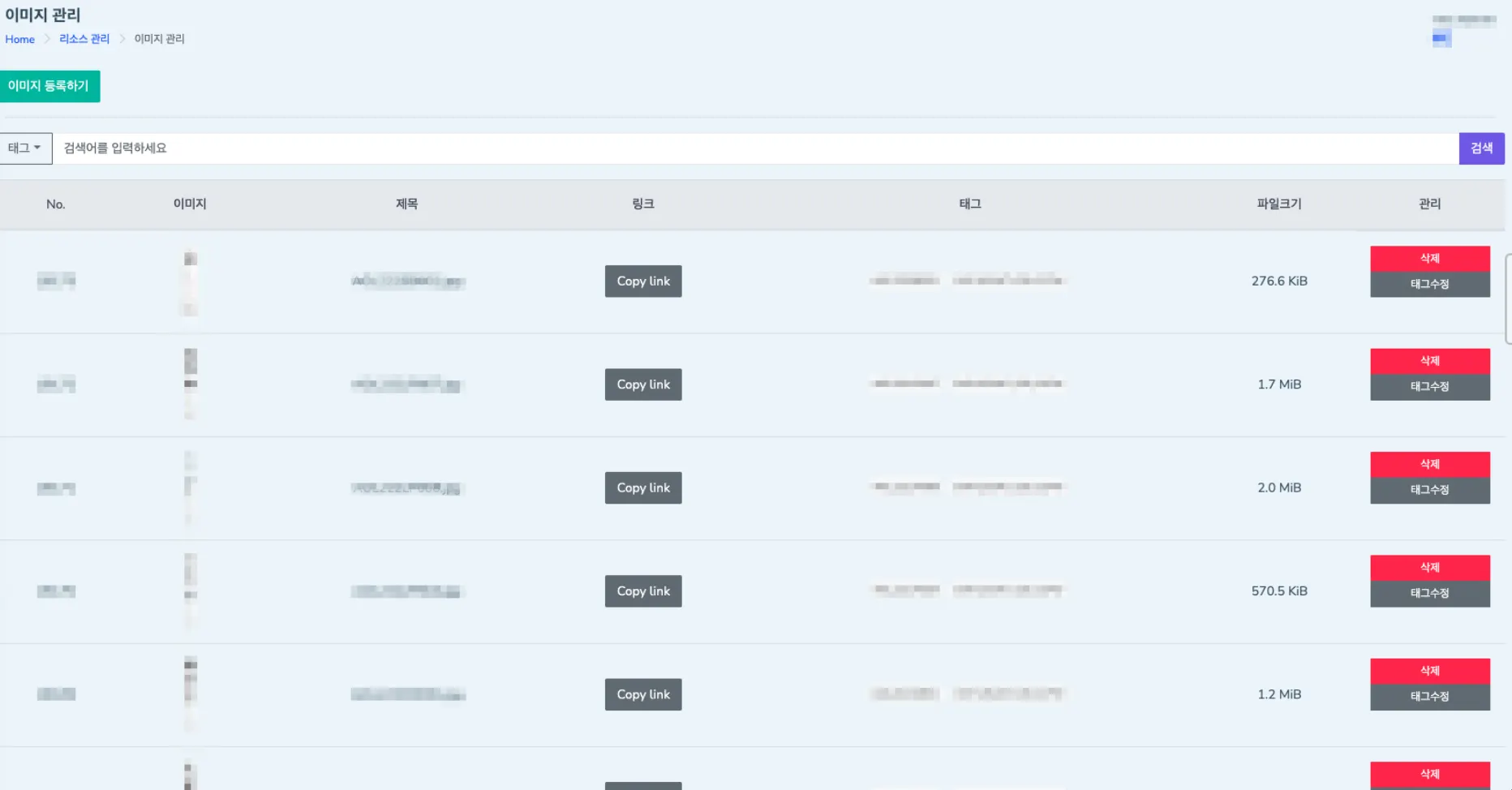Image resolution: width=1512 pixels, height=790 pixels.
Task: Delete the 276.6 KiB image with 삭제
Action: [x=1430, y=259]
